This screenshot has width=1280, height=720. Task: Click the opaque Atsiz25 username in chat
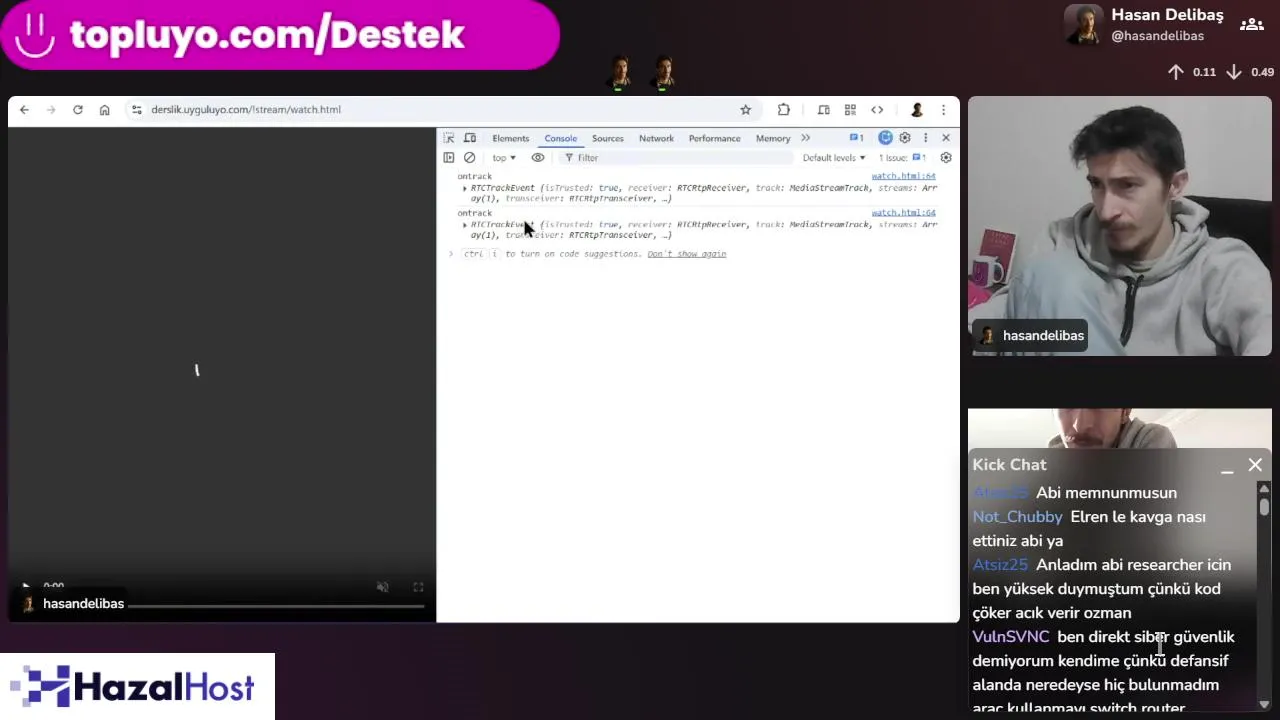(x=1000, y=565)
